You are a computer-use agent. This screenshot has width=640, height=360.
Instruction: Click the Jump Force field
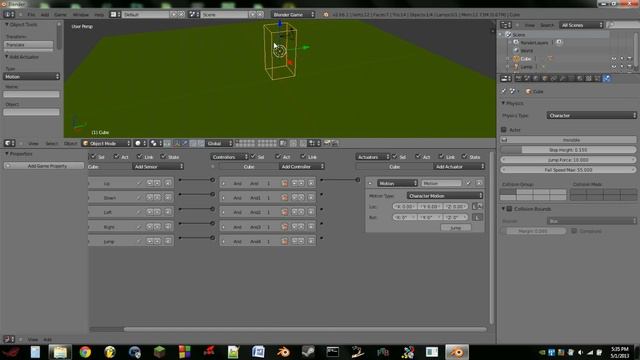click(569, 160)
